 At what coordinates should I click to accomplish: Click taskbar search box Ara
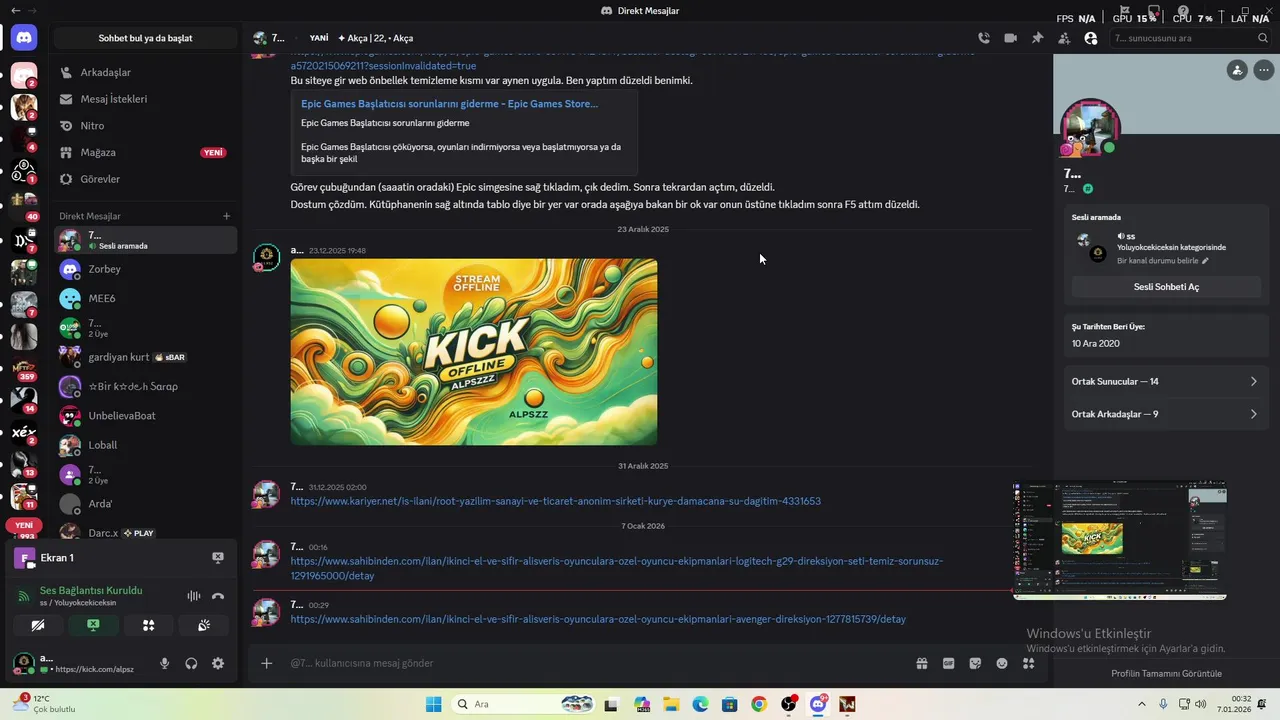tap(525, 704)
